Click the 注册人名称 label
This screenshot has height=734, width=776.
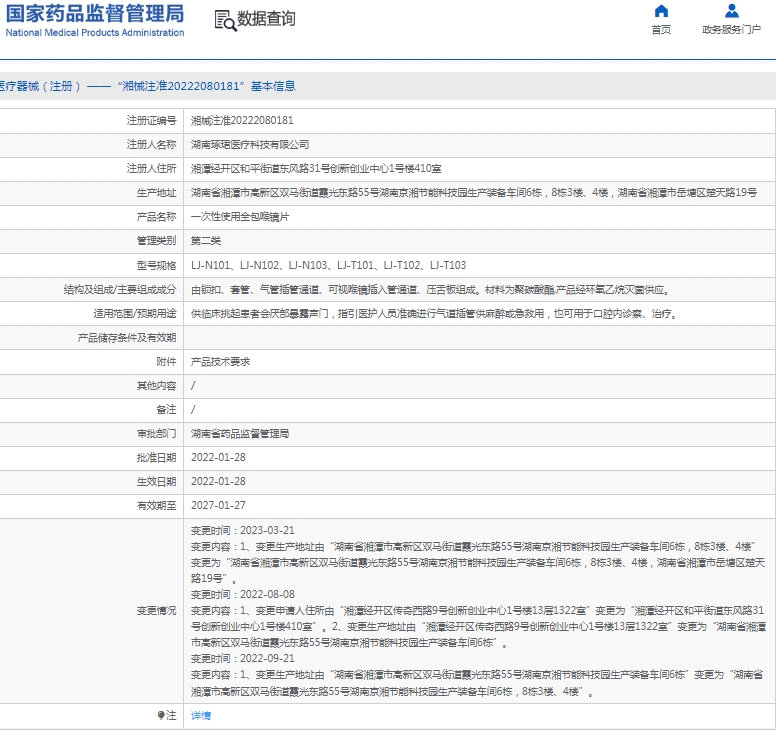151,145
